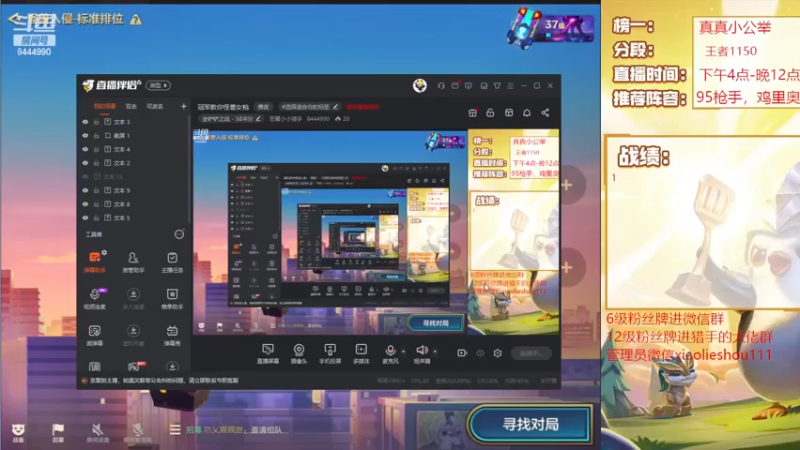This screenshot has height=450, width=800.
Task: Toggle visibility of layer 文本 3
Action: click(x=85, y=122)
